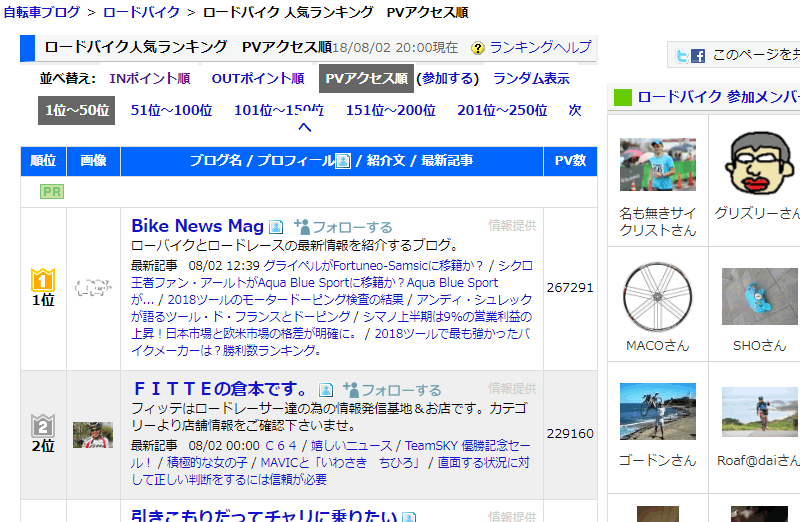Open article 嬉しいニュース
The width and height of the screenshot is (800, 522).
[x=351, y=445]
